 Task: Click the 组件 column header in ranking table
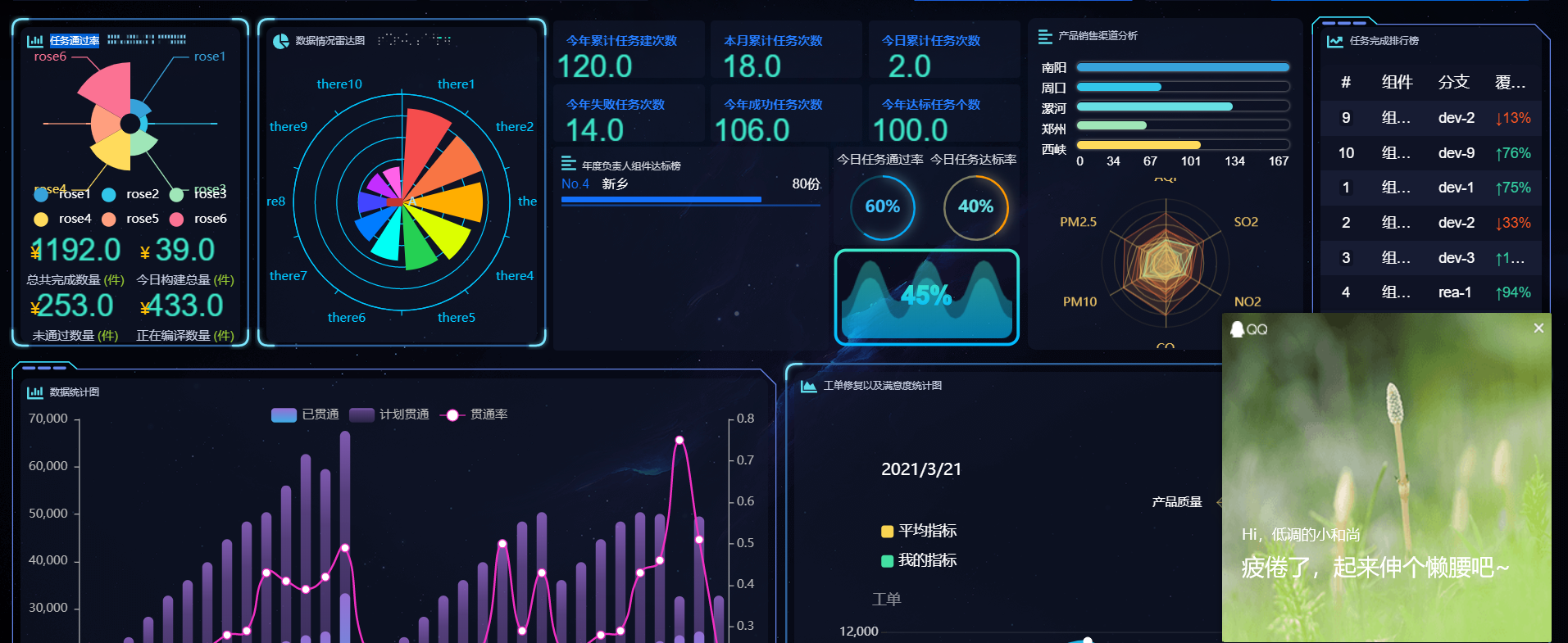click(1397, 82)
